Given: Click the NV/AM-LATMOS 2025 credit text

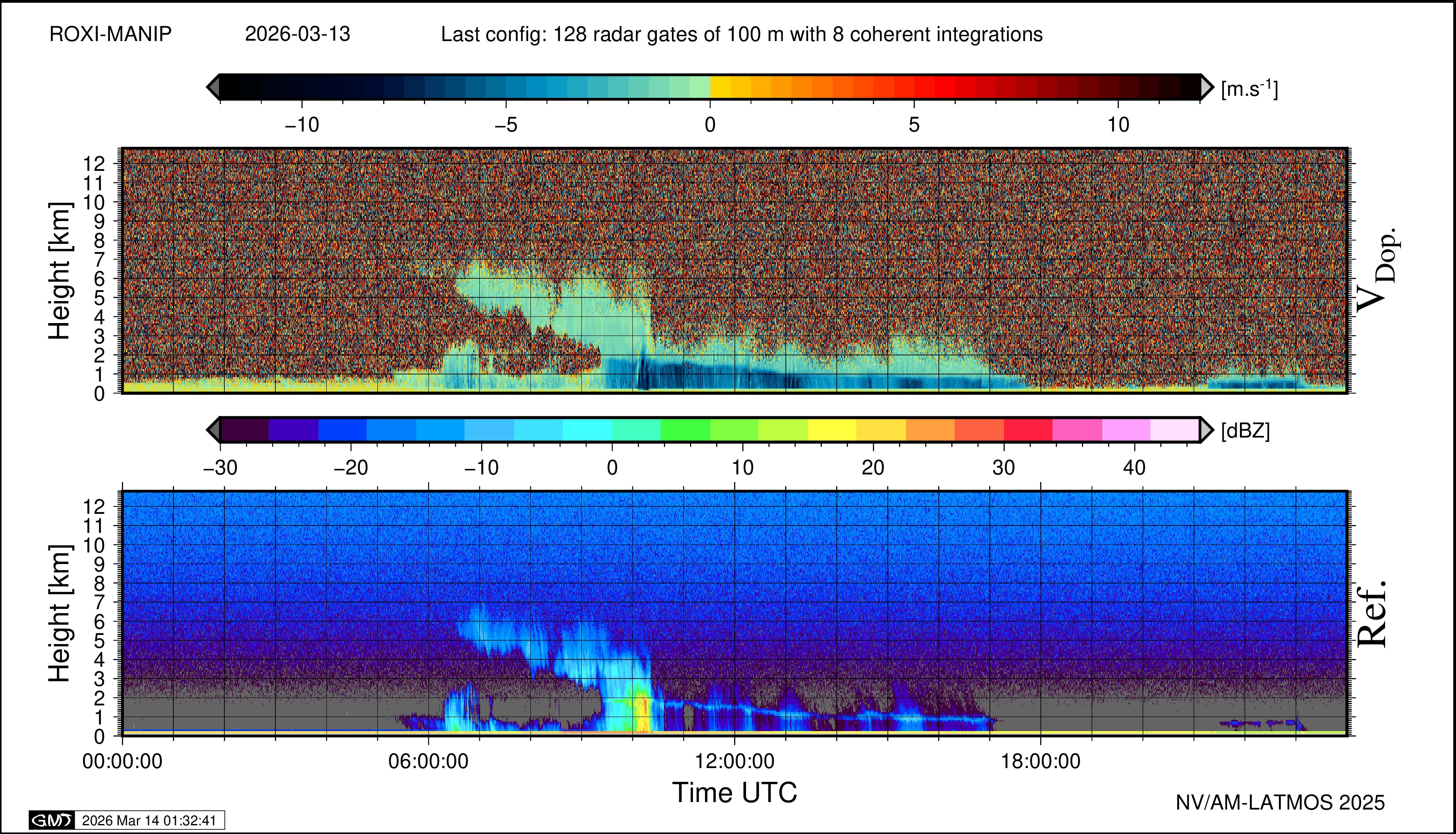Looking at the screenshot, I should 1280,802.
